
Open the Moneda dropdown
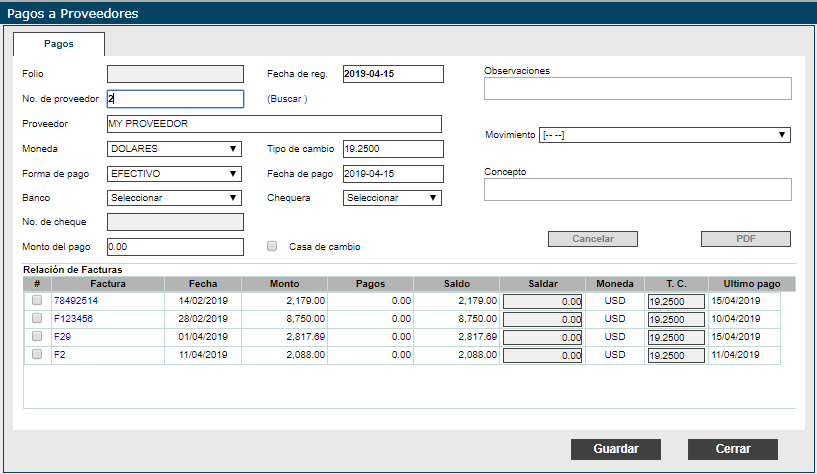[x=174, y=149]
